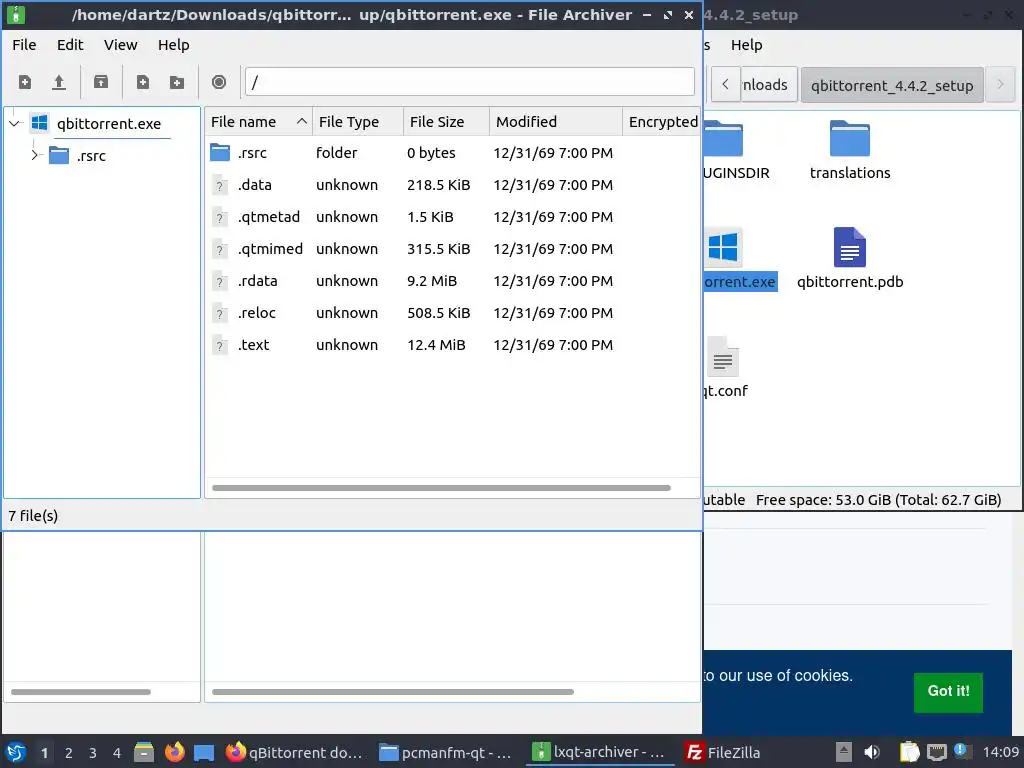The height and width of the screenshot is (768, 1024).
Task: Click the path field showing "/"
Action: coord(470,82)
